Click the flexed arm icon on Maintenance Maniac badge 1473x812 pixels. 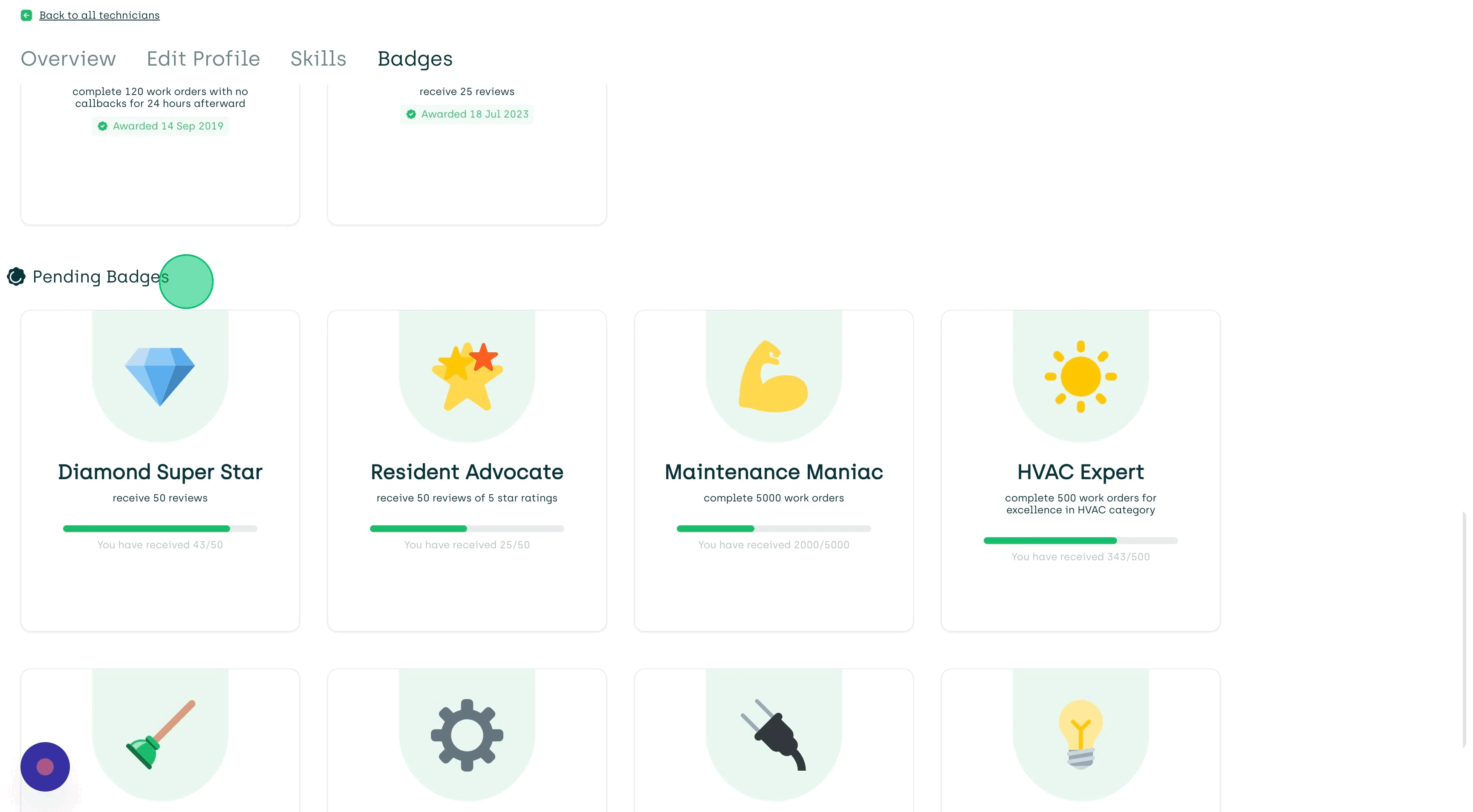[773, 375]
